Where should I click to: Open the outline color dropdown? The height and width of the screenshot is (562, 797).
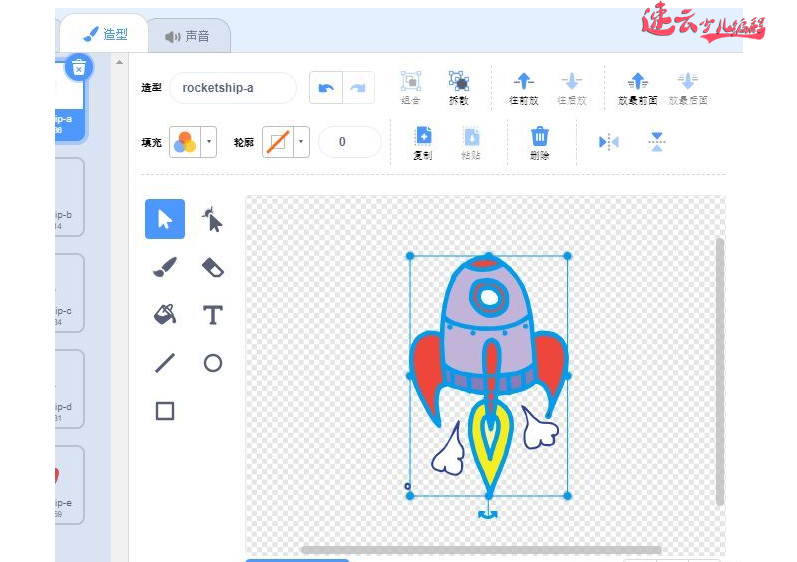tap(301, 142)
